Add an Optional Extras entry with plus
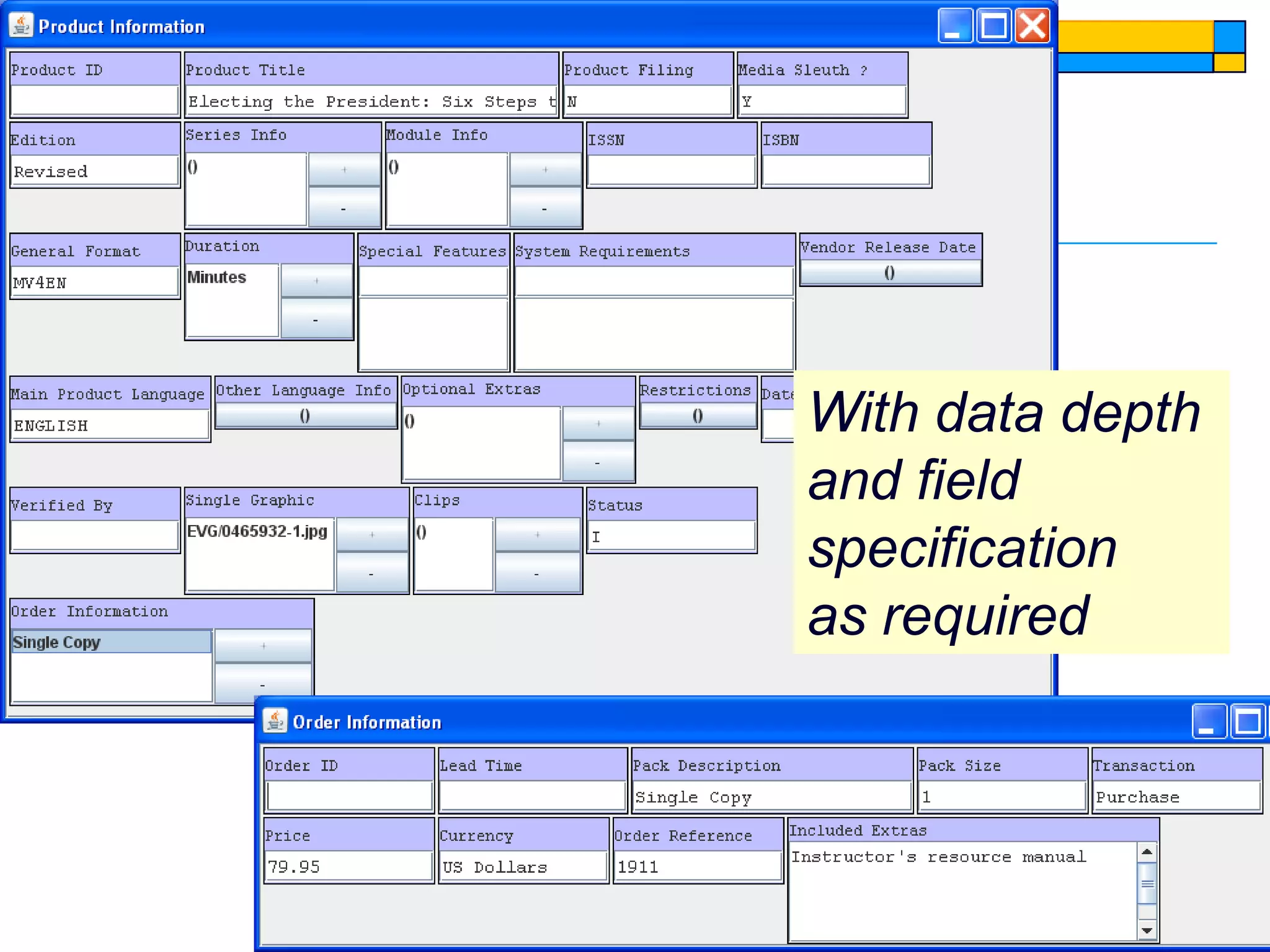 click(x=598, y=423)
